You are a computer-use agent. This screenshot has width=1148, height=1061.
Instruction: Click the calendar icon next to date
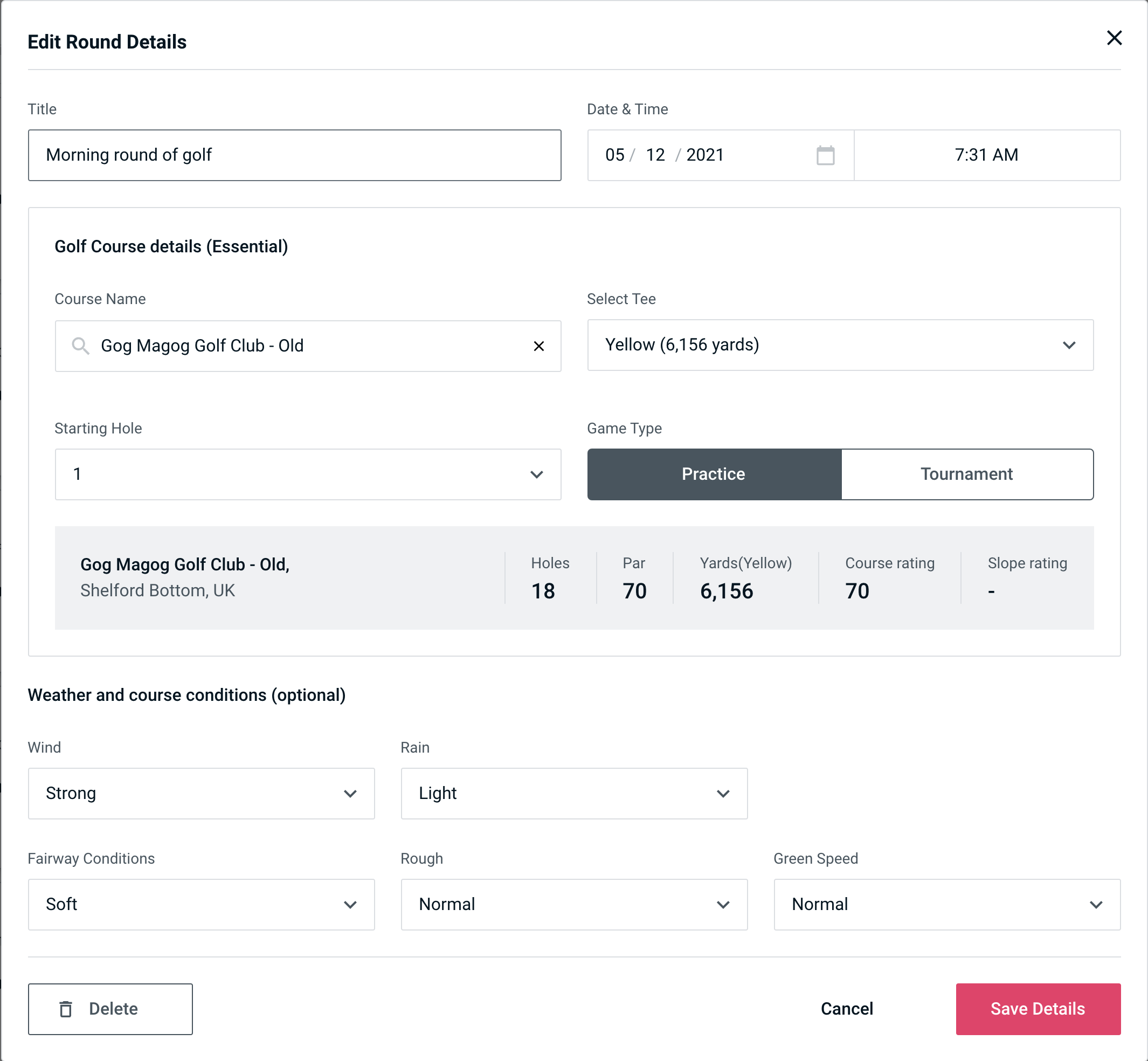(x=824, y=155)
